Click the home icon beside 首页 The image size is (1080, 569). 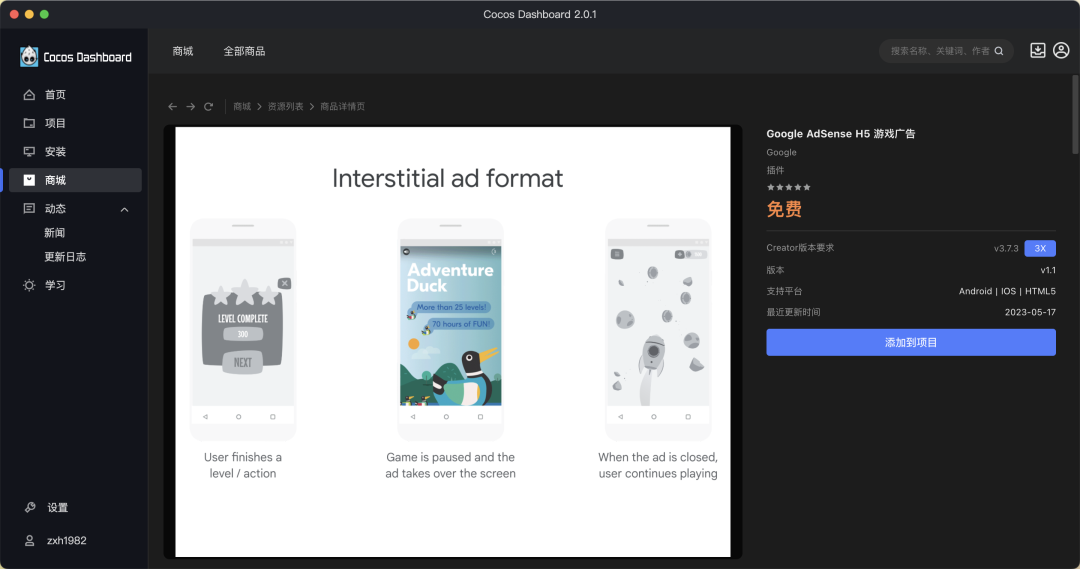[x=29, y=94]
